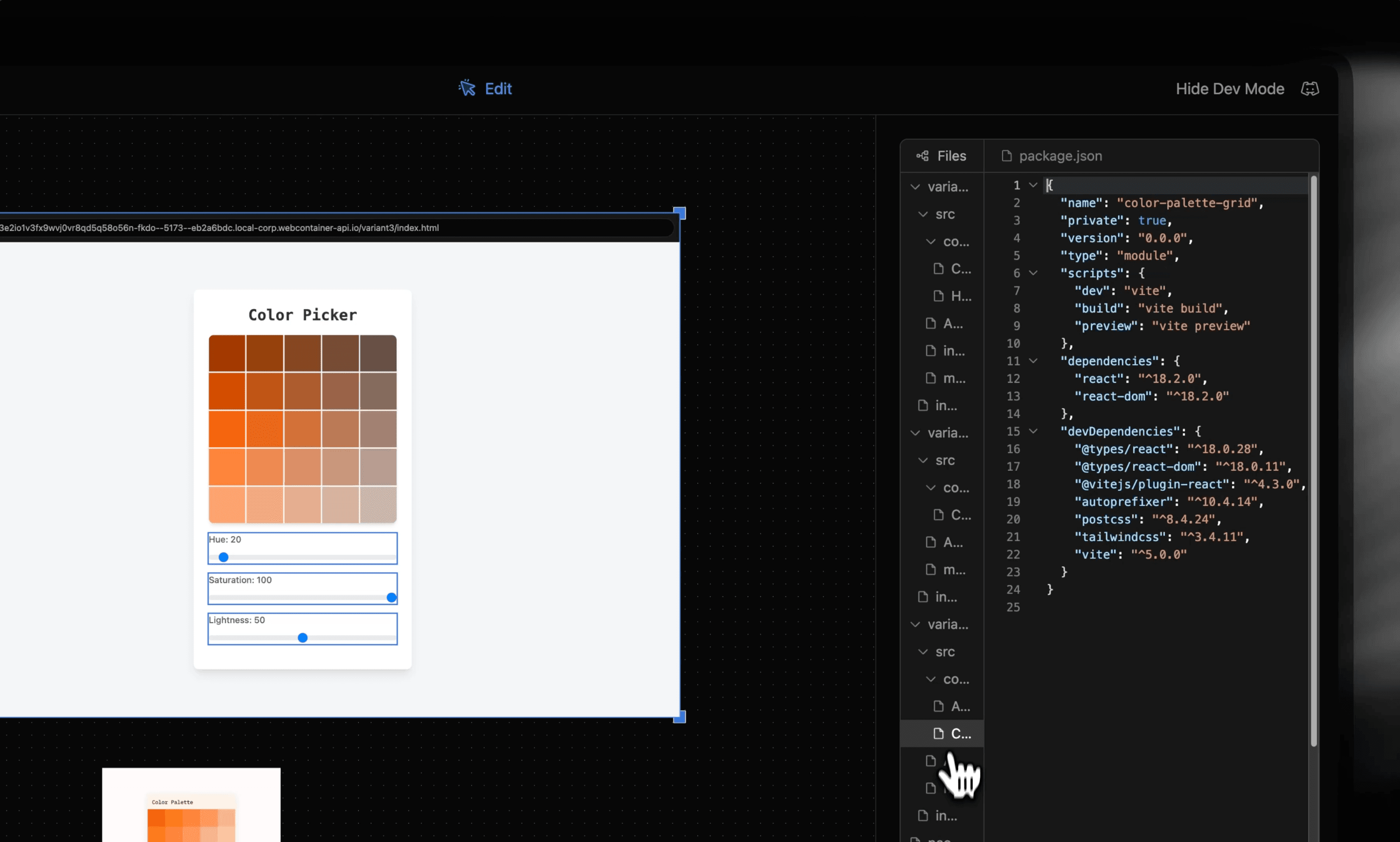Image resolution: width=1400 pixels, height=842 pixels.
Task: Open the Color Palette preview thumbnail
Action: [x=191, y=805]
